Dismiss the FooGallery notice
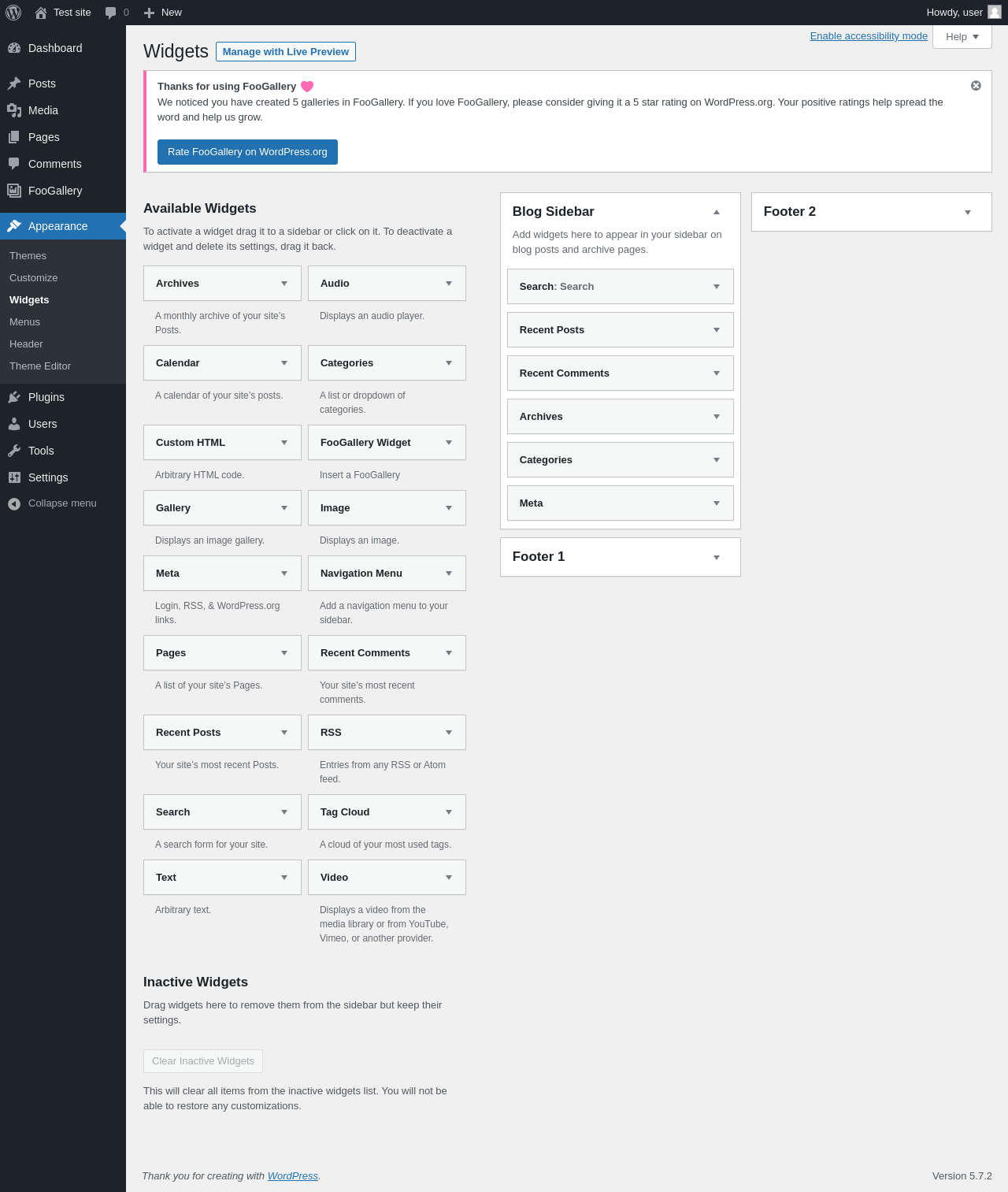Screen dimensions: 1008x1192 pyautogui.click(x=976, y=86)
